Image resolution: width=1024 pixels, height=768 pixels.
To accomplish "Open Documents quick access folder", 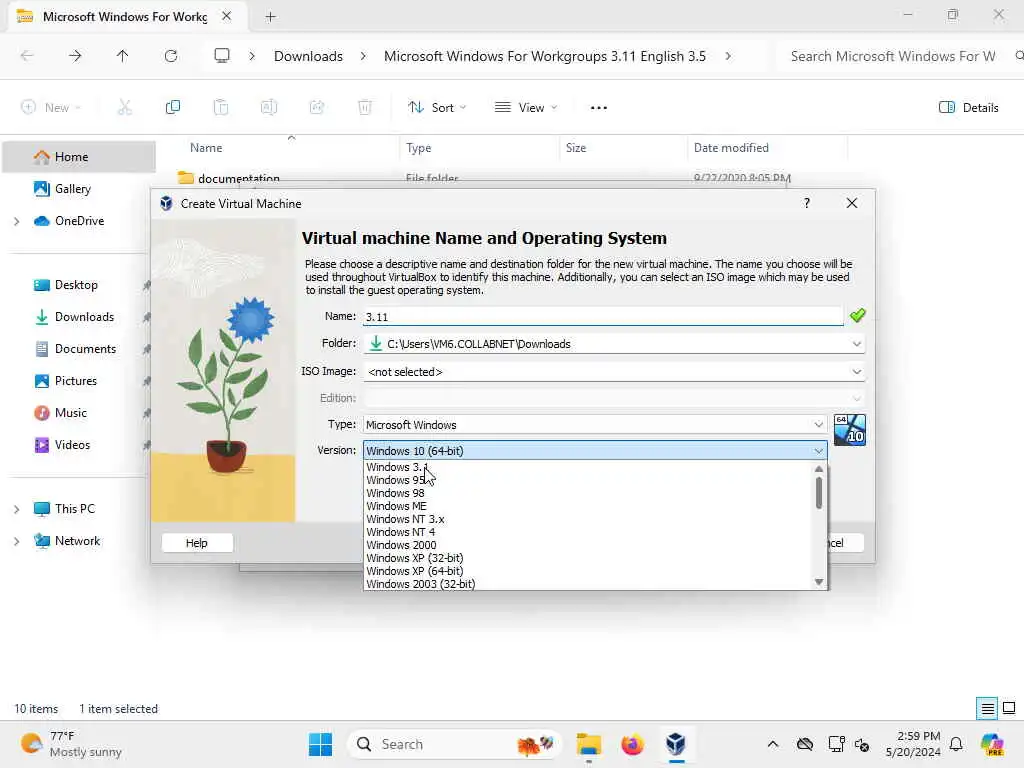I will pos(85,349).
